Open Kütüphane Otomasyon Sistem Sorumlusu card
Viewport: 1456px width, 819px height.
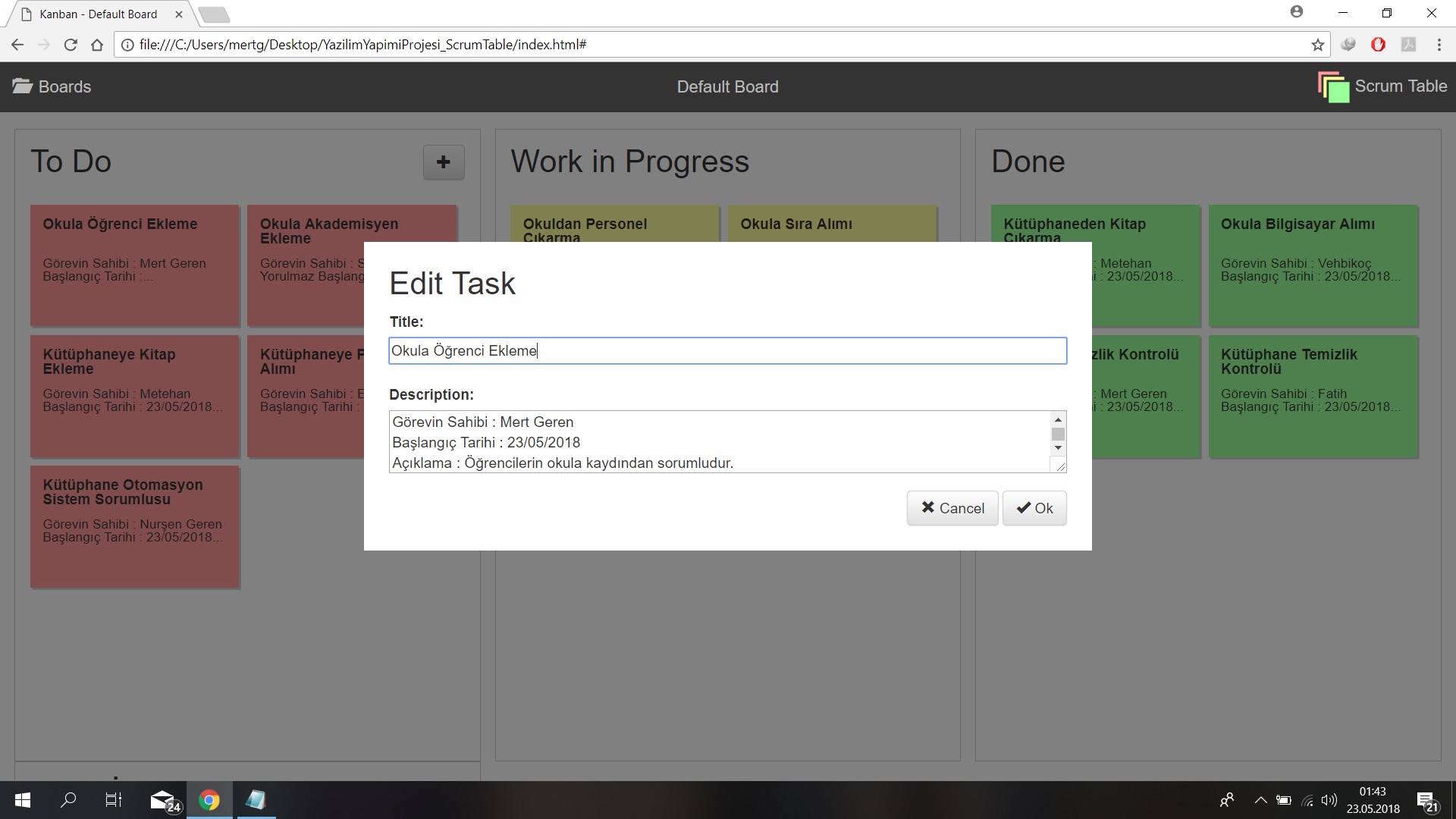coord(134,526)
